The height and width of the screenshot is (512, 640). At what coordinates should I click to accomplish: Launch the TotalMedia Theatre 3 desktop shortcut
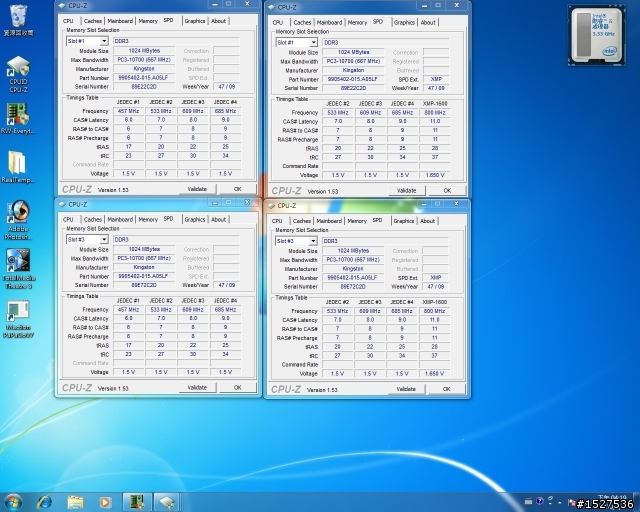coord(18,269)
